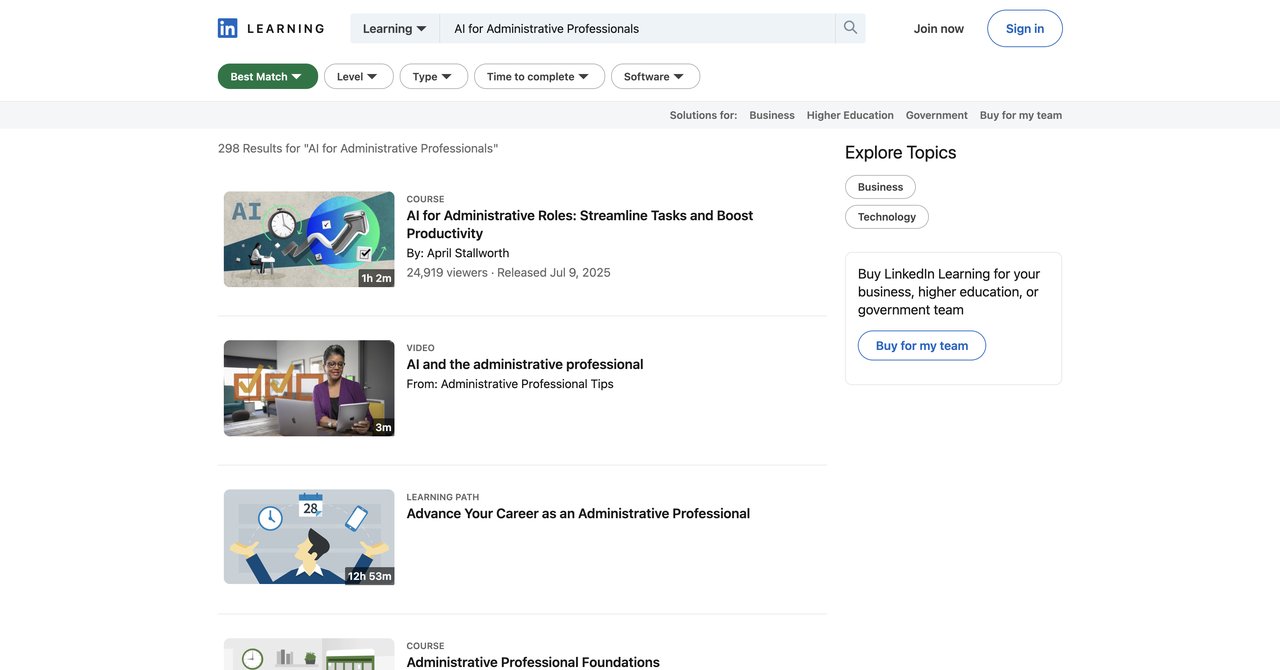The height and width of the screenshot is (670, 1280).
Task: Click the AI for Administrative Roles thumbnail
Action: click(x=309, y=239)
